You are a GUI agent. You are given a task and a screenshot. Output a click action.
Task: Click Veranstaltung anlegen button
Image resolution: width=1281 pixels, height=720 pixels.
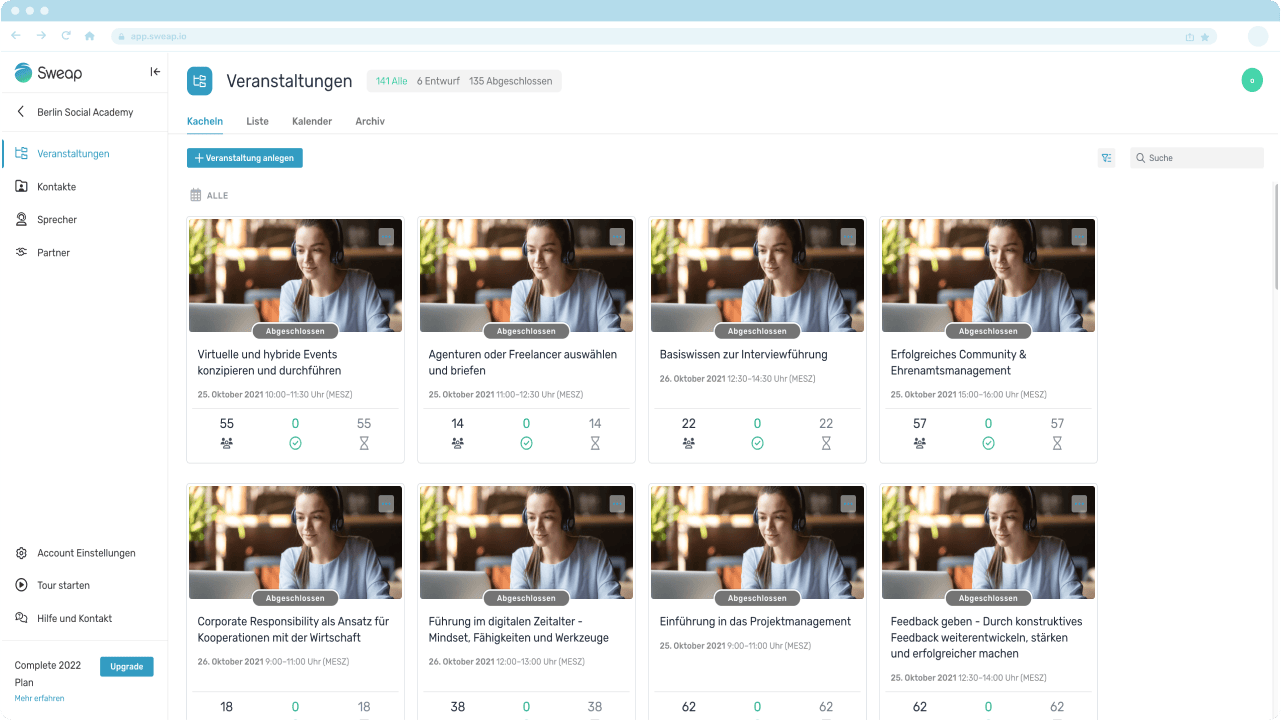tap(245, 158)
